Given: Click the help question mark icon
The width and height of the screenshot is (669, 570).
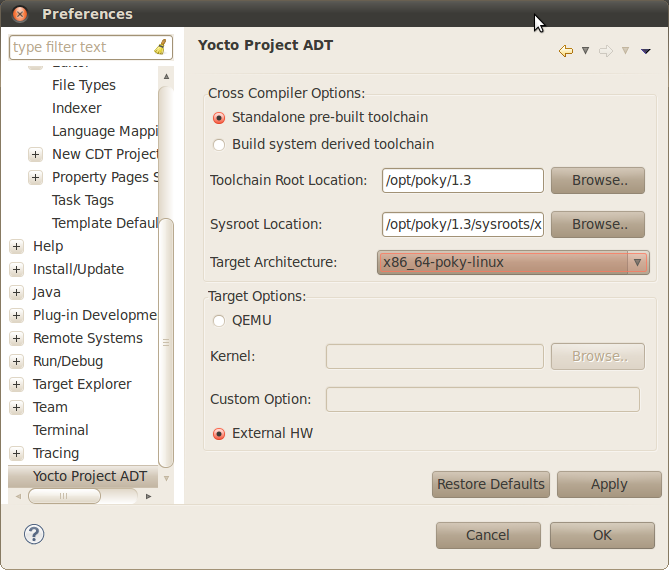Looking at the screenshot, I should coord(35,534).
